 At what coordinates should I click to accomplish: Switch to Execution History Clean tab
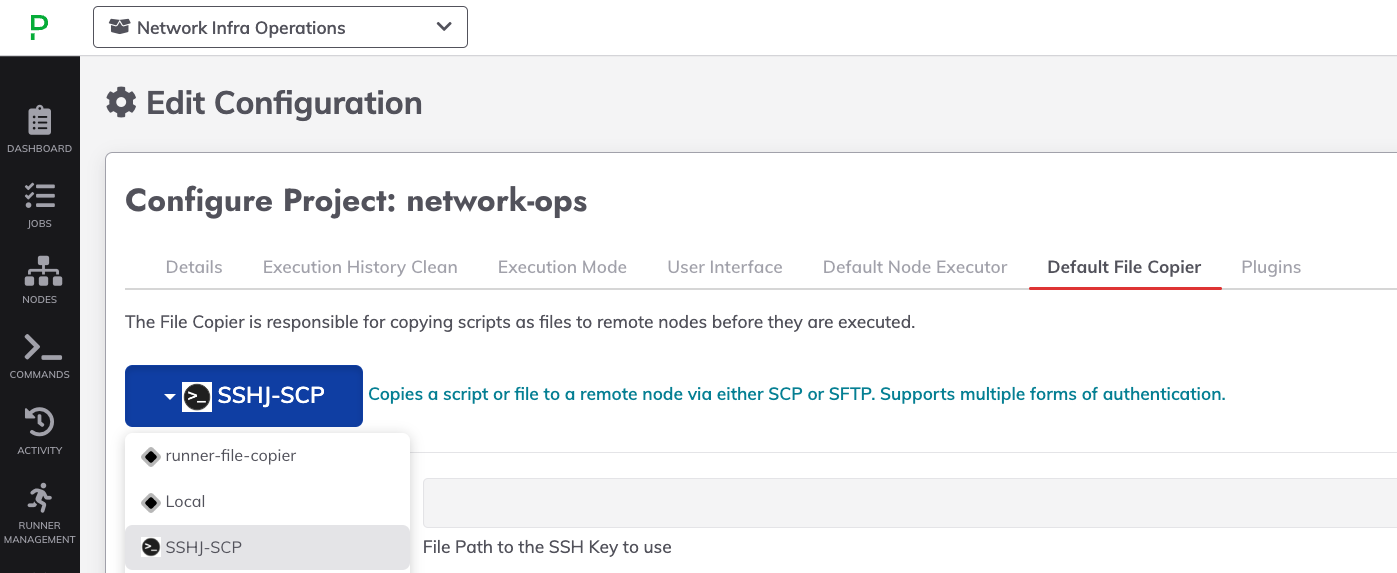click(360, 267)
